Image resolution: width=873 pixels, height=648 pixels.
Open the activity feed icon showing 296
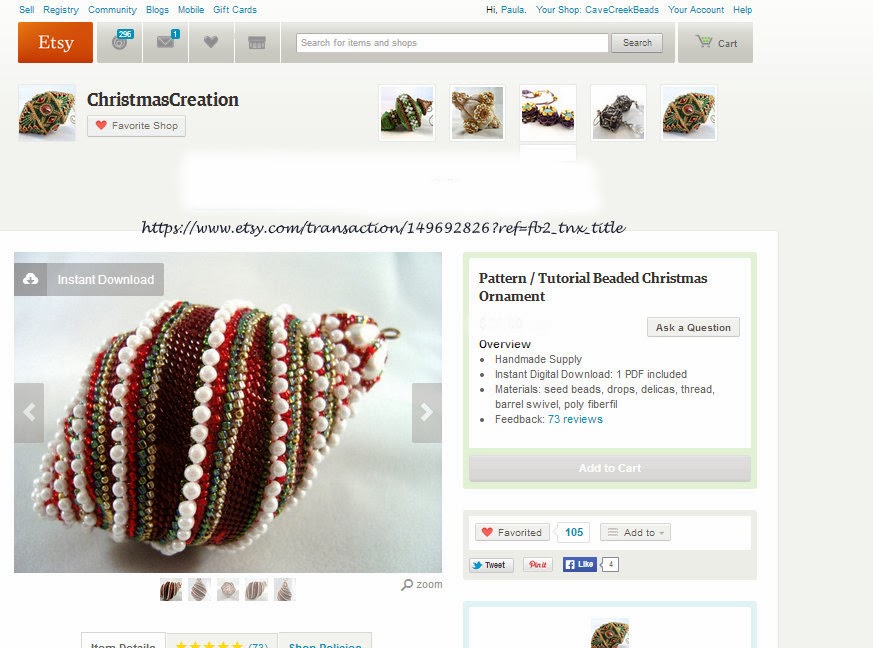point(120,42)
